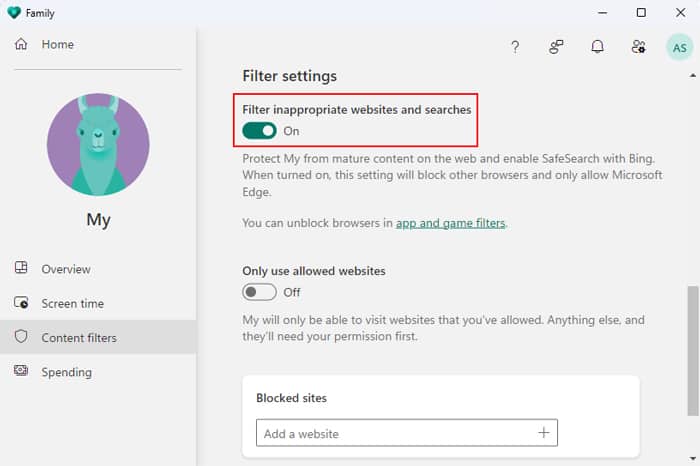Screen dimensions: 700x466
Task: Click the scroll down arrow
Action: (692, 458)
